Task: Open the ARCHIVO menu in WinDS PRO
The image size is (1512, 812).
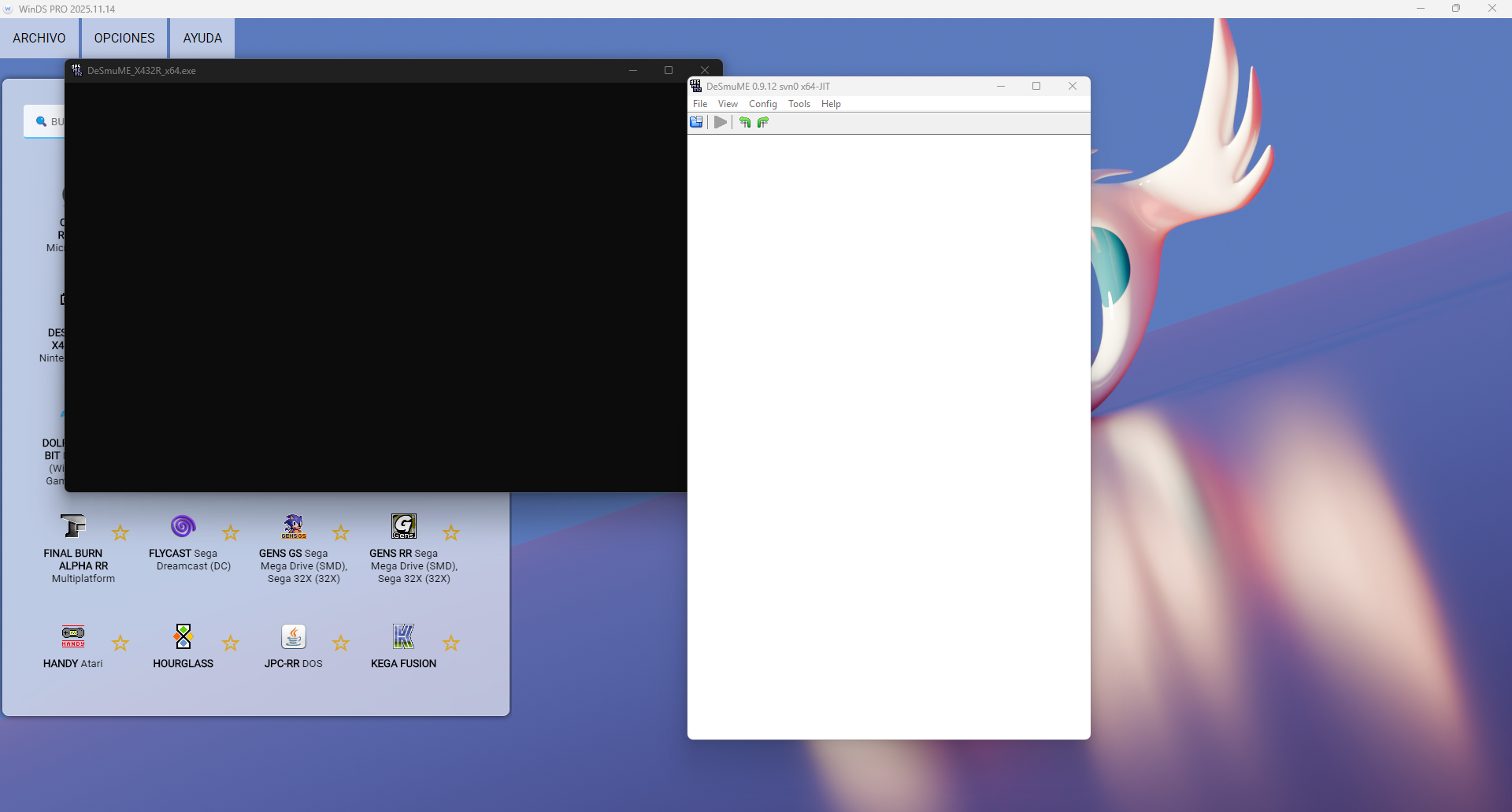Action: pyautogui.click(x=39, y=38)
